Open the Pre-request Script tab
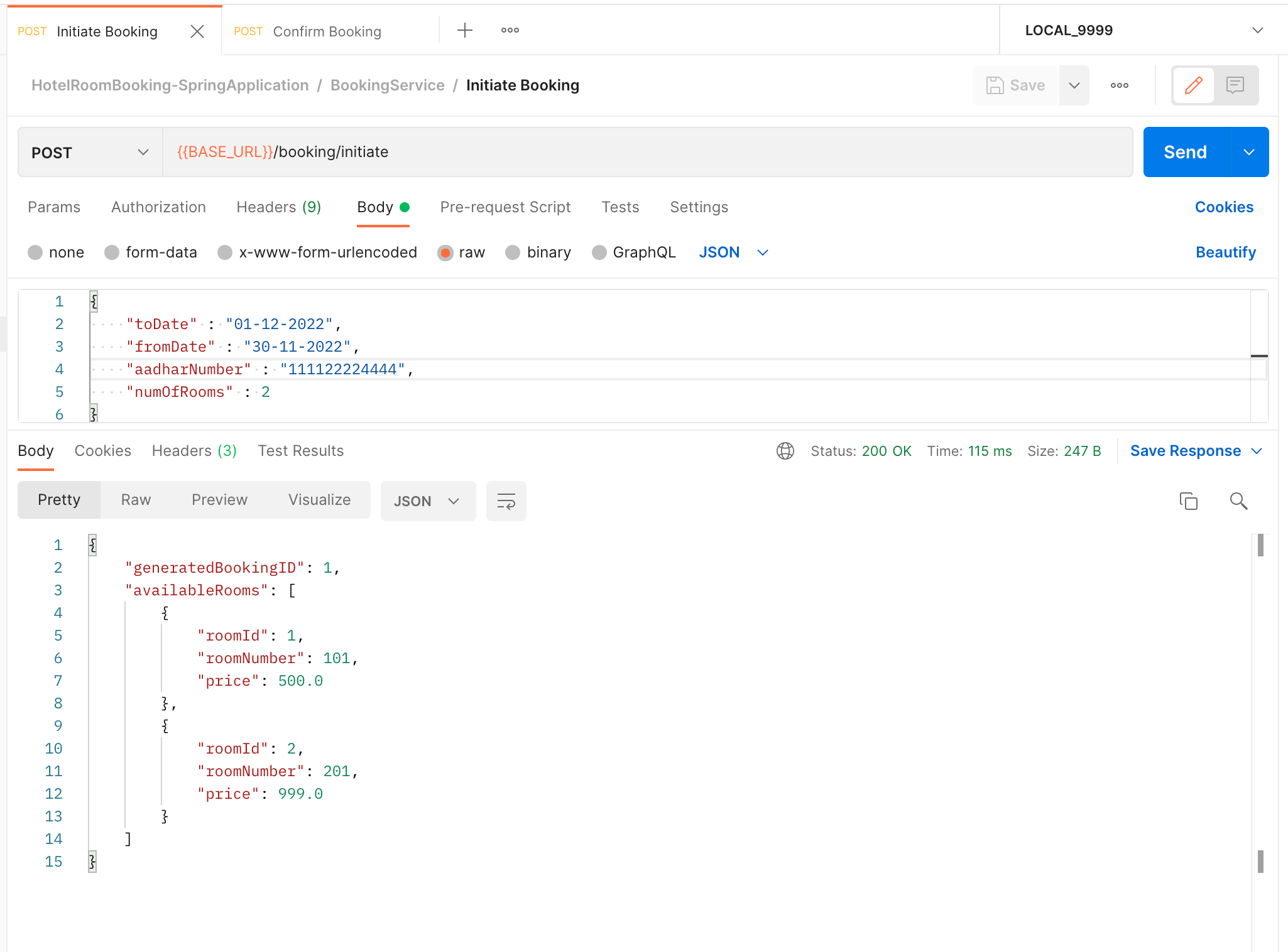Viewport: 1288px width, 952px height. point(505,207)
